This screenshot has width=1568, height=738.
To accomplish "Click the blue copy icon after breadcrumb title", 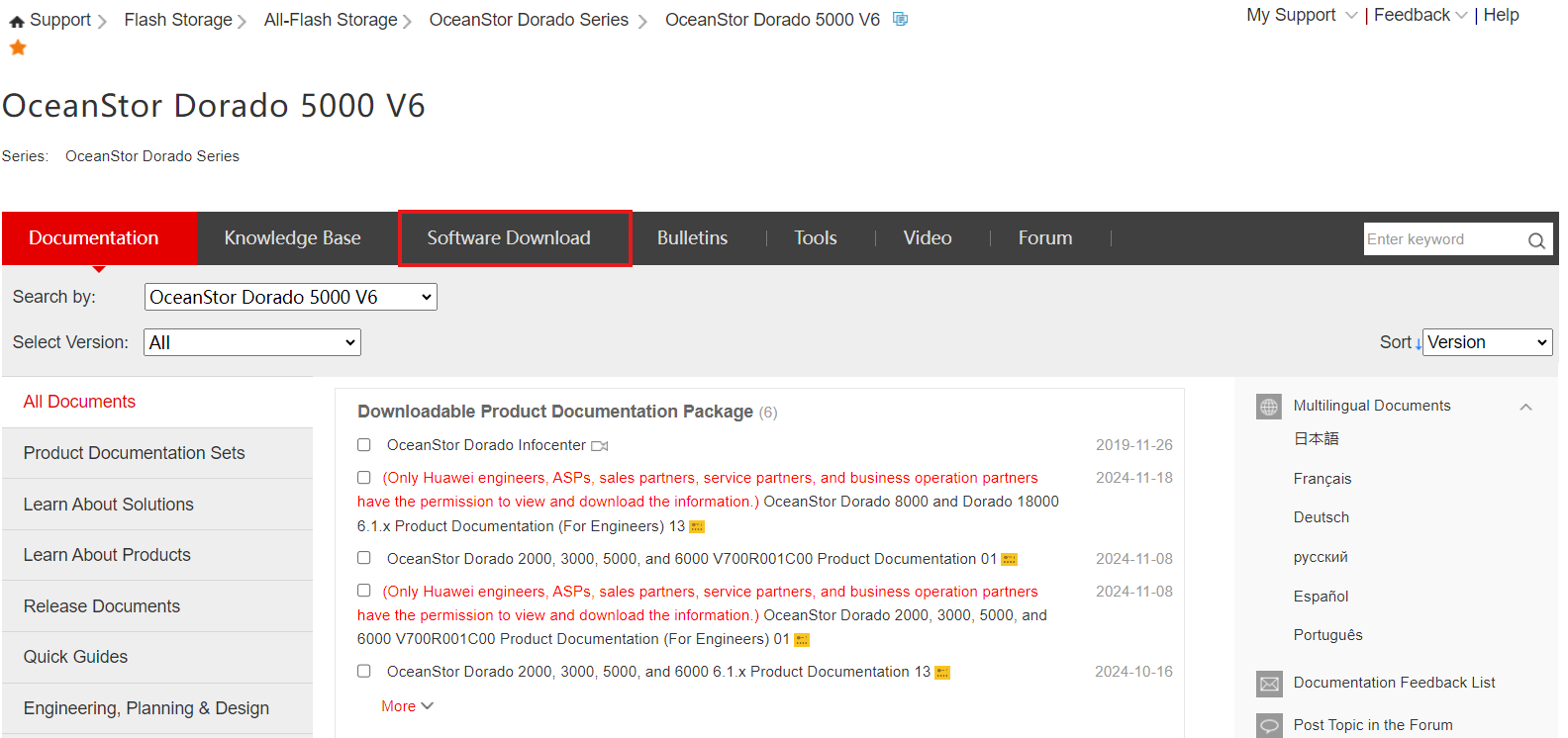I will tap(900, 19).
